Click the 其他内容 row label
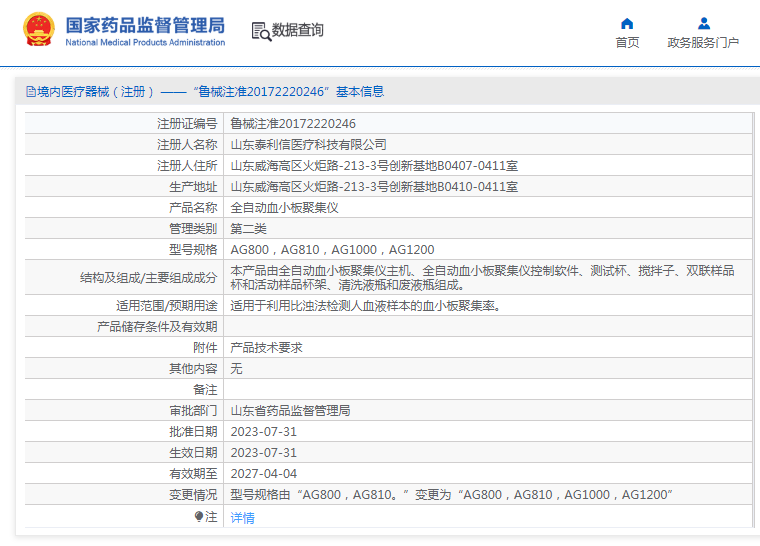 (x=193, y=369)
